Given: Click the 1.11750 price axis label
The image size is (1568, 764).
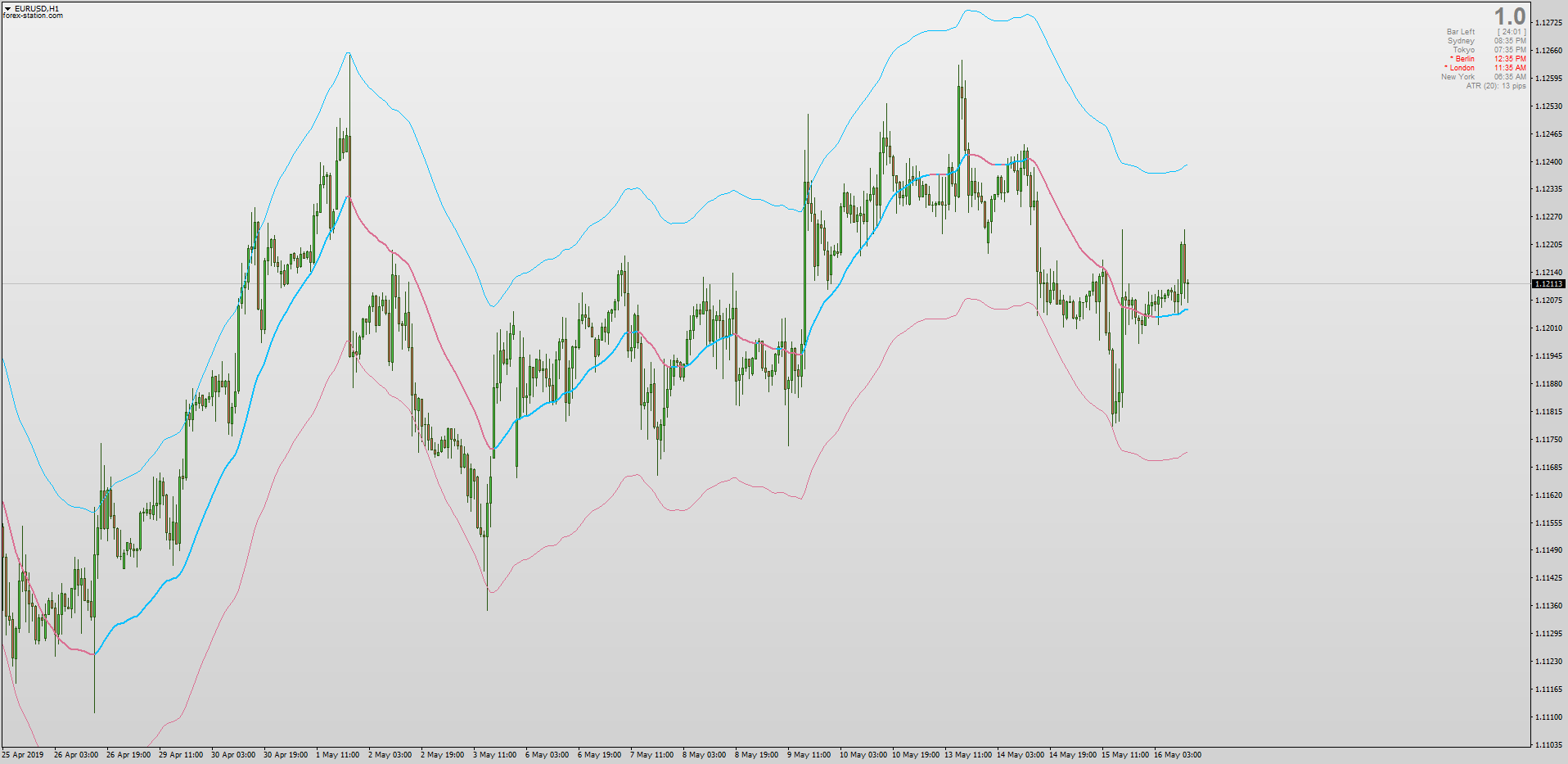Looking at the screenshot, I should [x=1549, y=440].
